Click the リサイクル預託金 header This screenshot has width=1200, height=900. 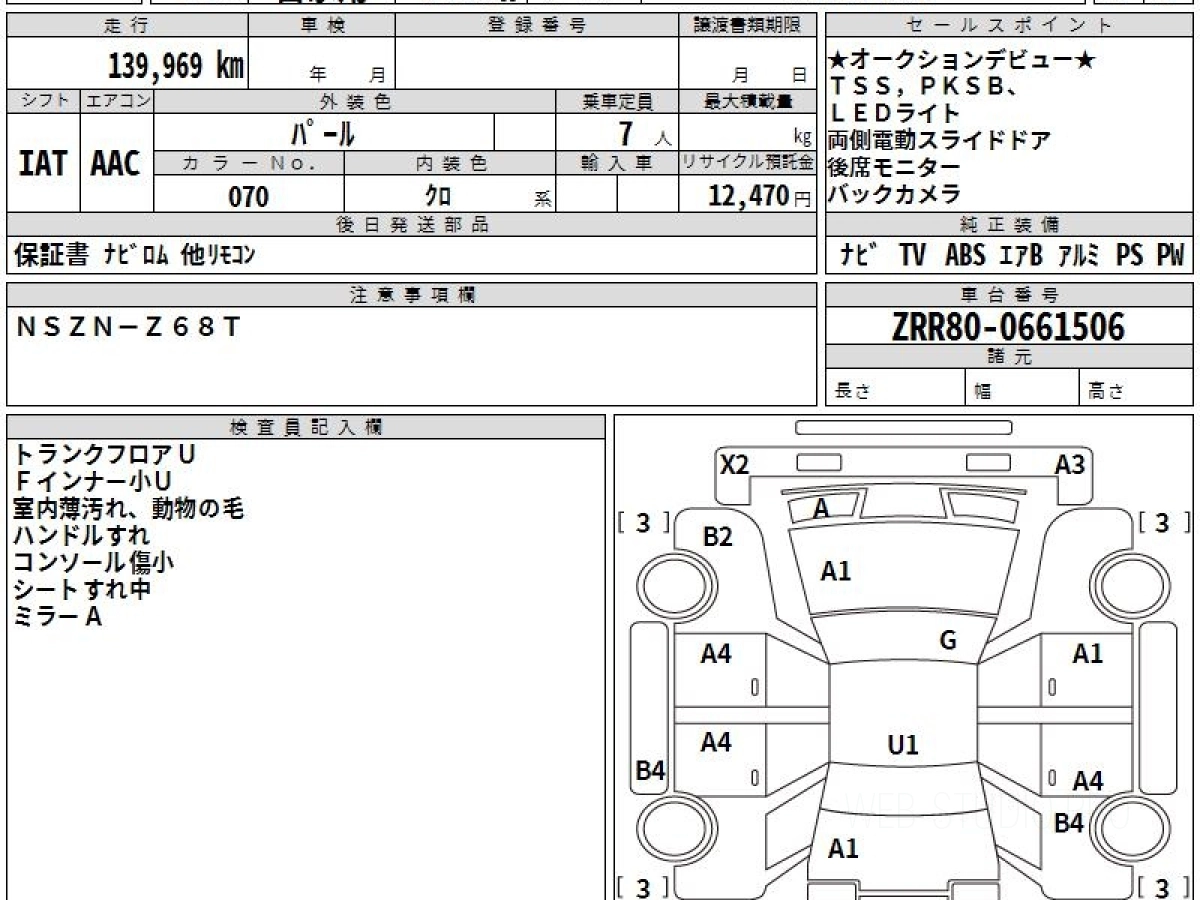(747, 163)
